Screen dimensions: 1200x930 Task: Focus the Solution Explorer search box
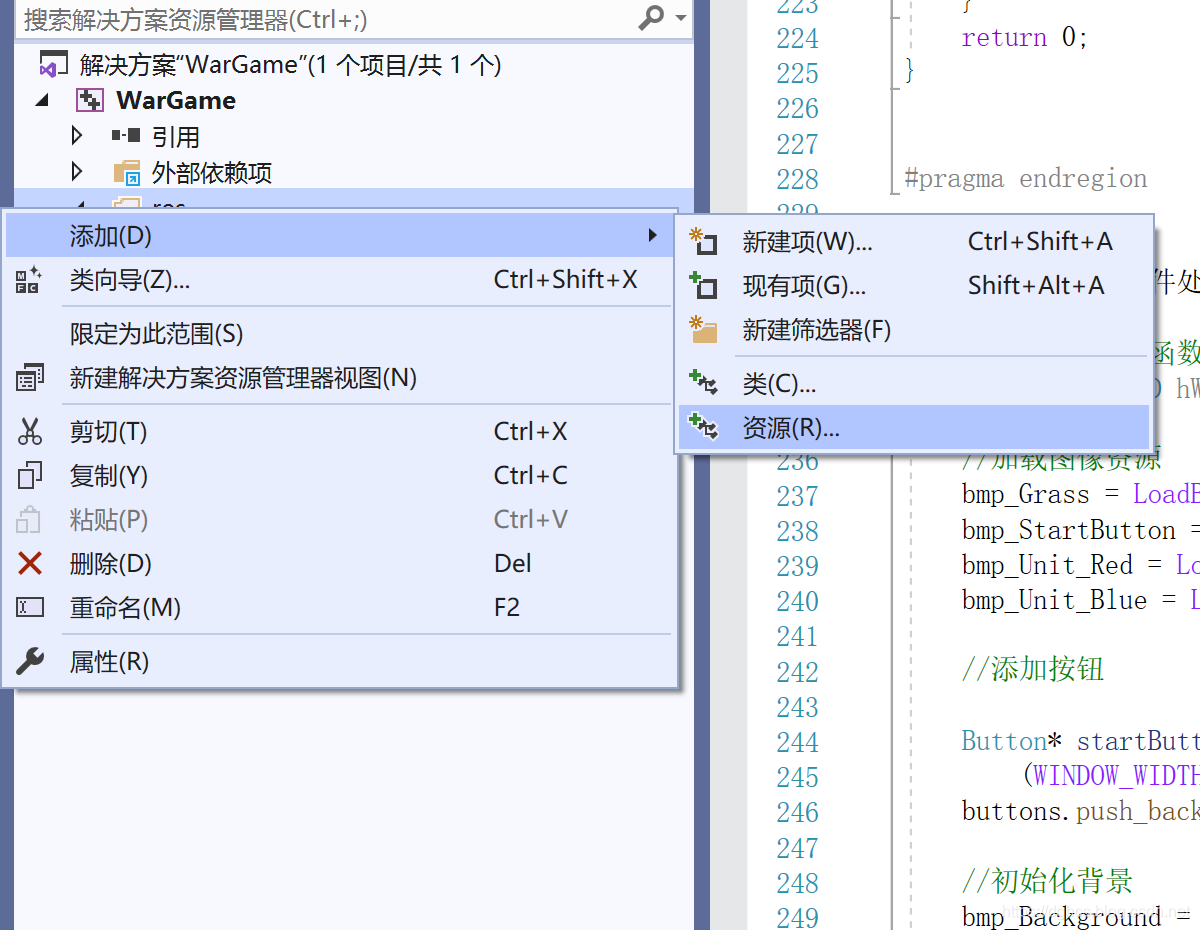354,19
